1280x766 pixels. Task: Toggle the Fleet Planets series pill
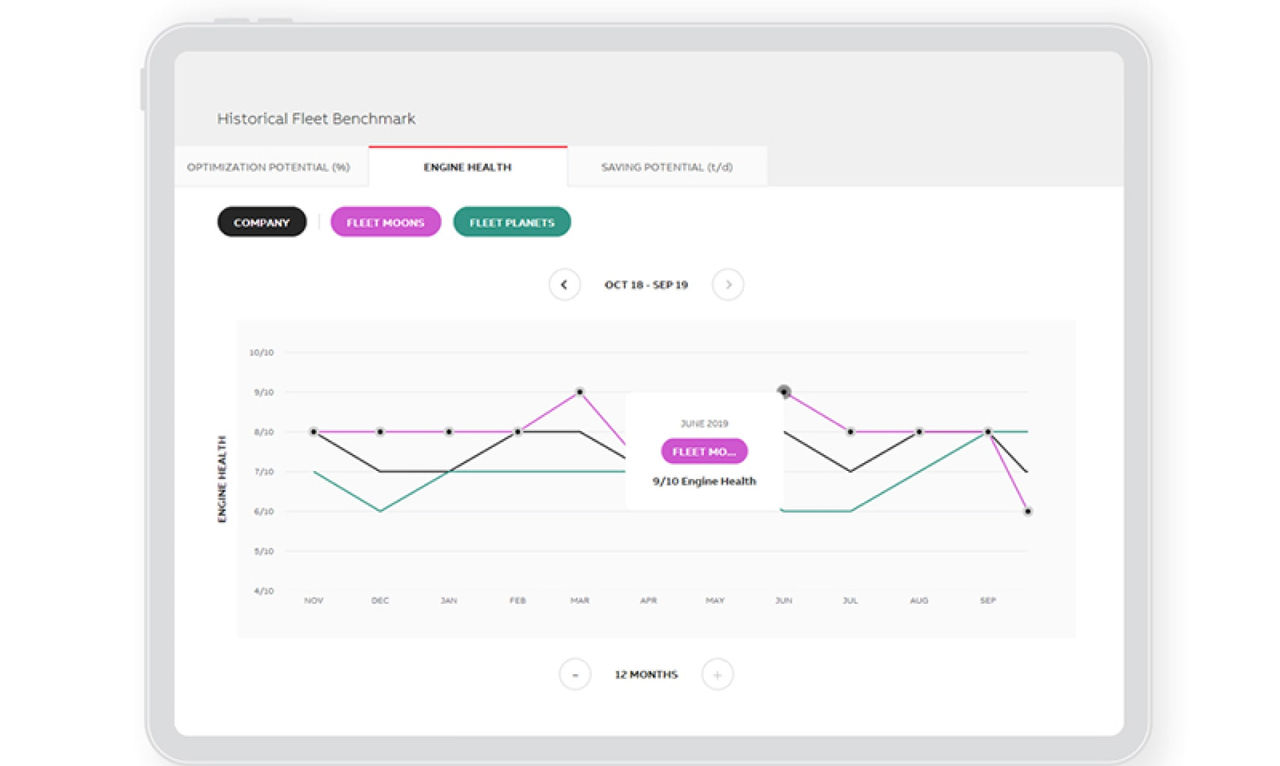(x=512, y=222)
